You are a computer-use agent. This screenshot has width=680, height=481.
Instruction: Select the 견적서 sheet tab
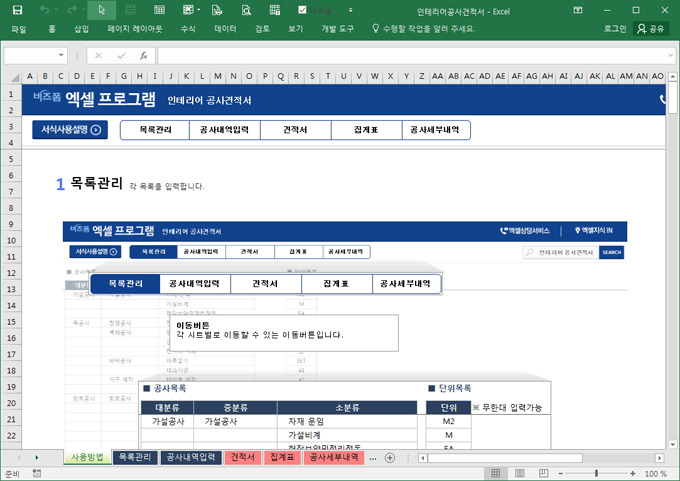(242, 457)
